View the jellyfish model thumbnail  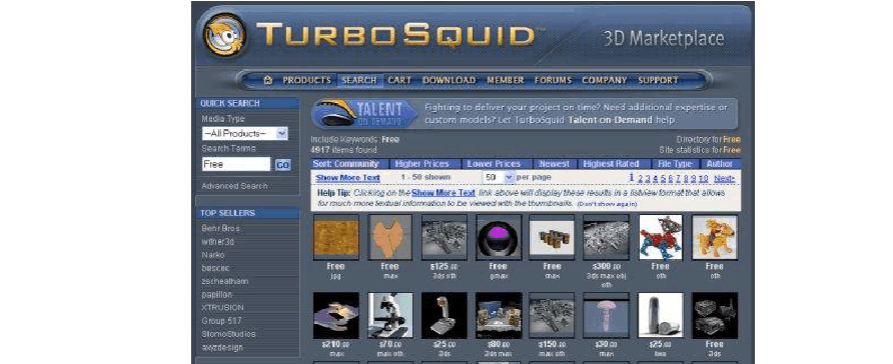coord(607,315)
